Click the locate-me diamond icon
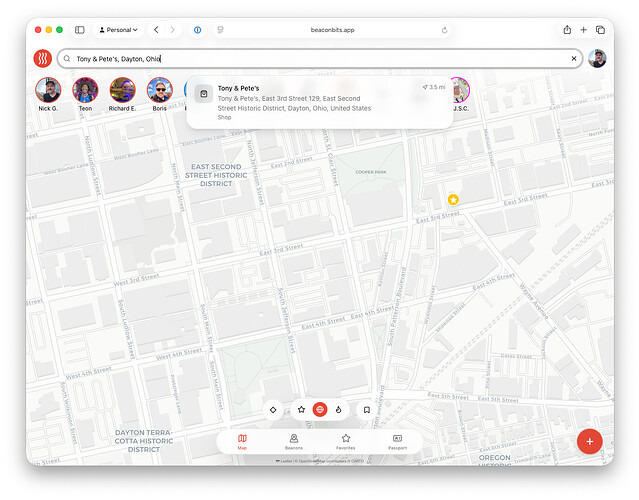639x500 pixels. coord(273,409)
